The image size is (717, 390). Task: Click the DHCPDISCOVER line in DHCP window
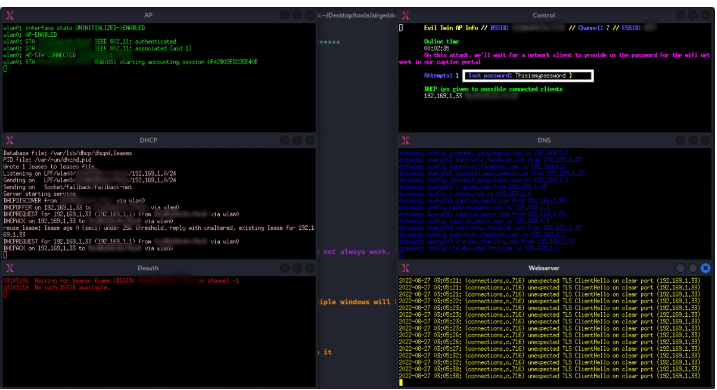[x=74, y=201]
